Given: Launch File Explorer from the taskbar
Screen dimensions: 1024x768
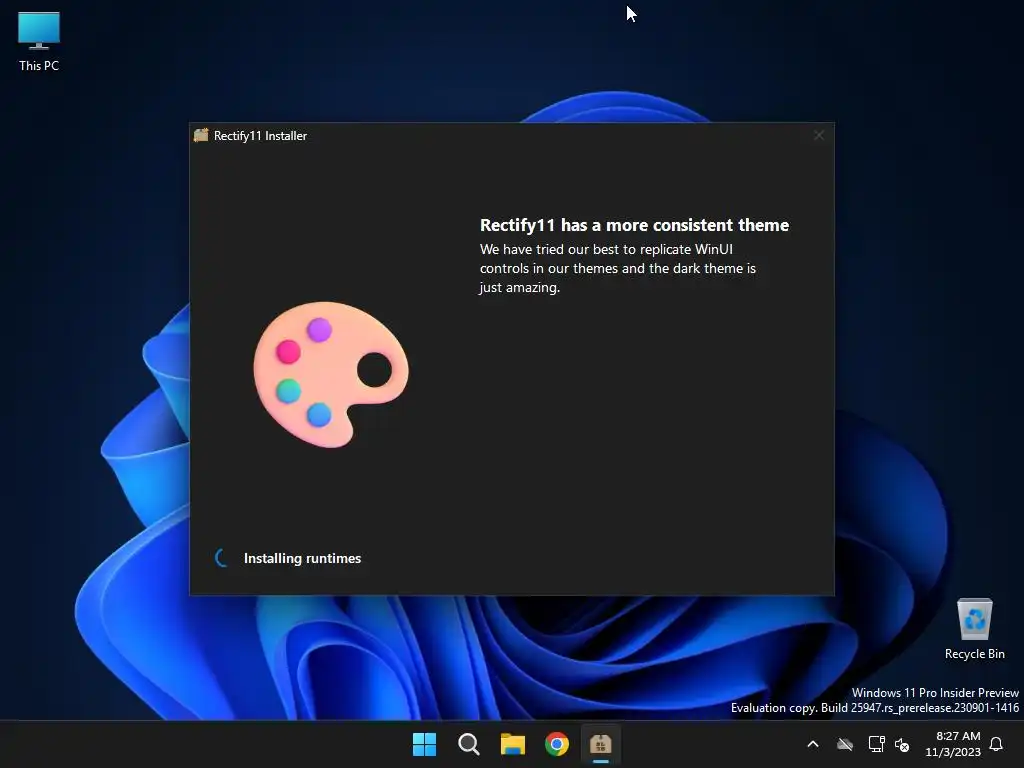Looking at the screenshot, I should click(513, 744).
